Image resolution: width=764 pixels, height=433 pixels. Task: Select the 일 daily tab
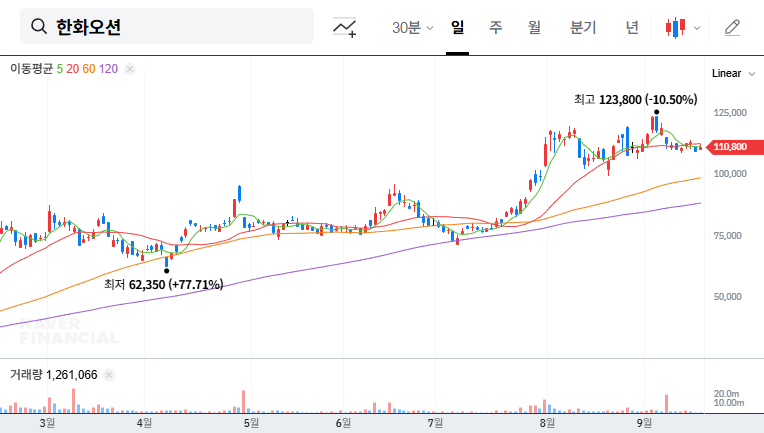458,27
